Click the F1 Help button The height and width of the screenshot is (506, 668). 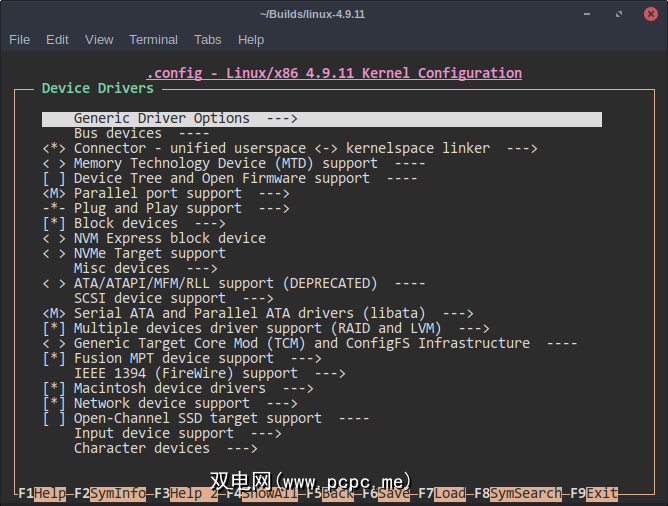coord(42,494)
